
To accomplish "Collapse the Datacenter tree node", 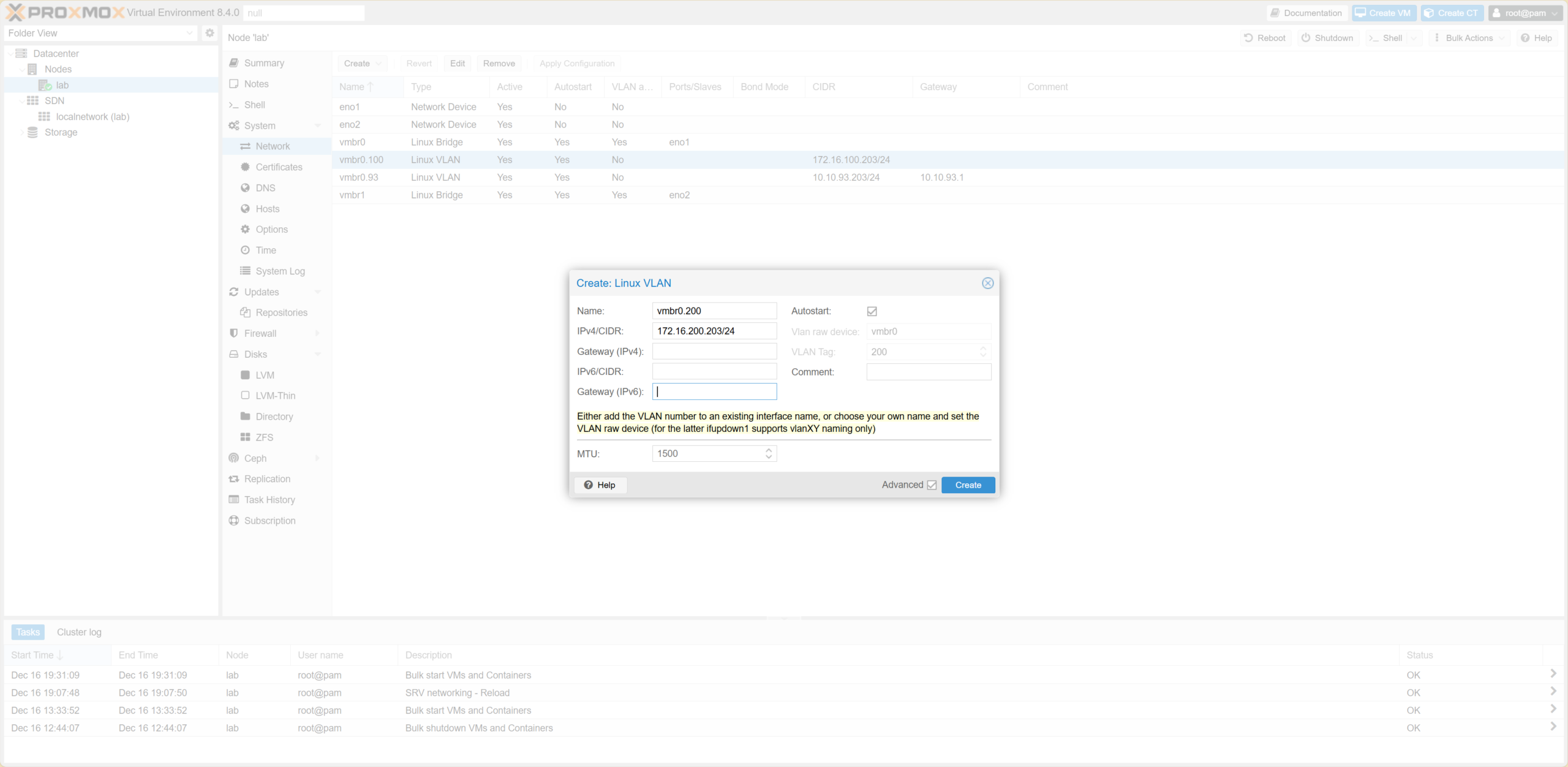I will coord(10,53).
